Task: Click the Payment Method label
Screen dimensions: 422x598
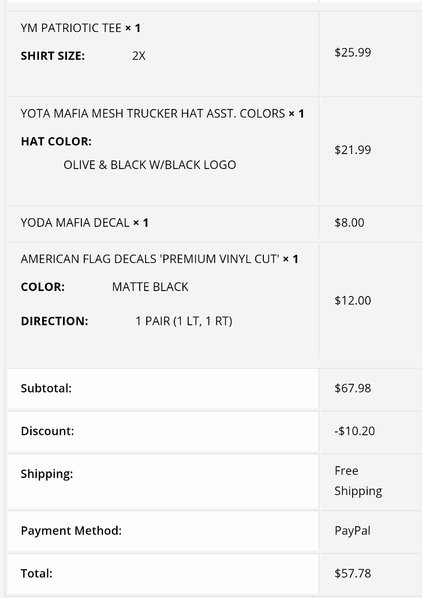Action: (x=71, y=530)
